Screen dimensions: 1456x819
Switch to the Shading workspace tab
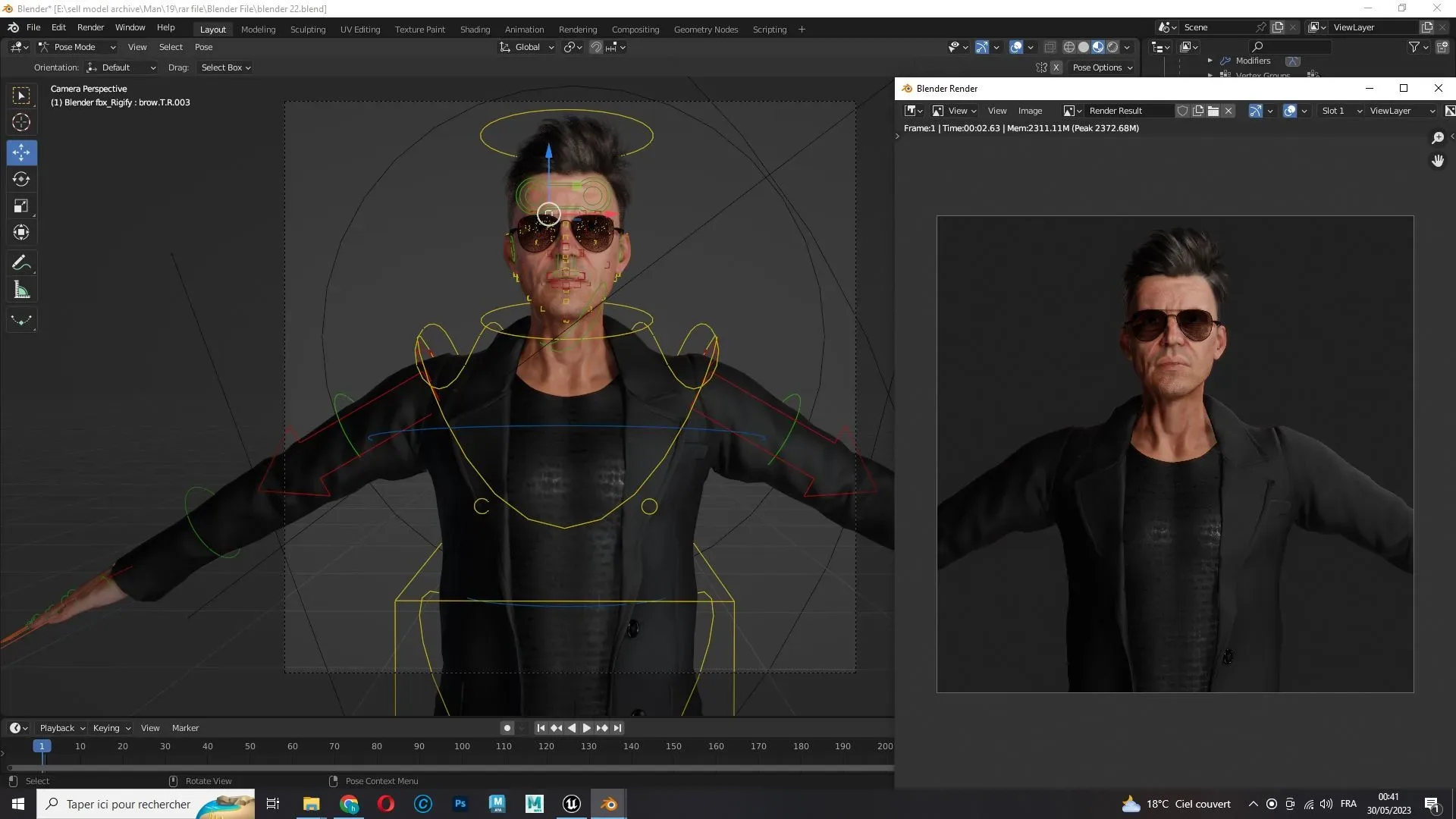pos(475,30)
